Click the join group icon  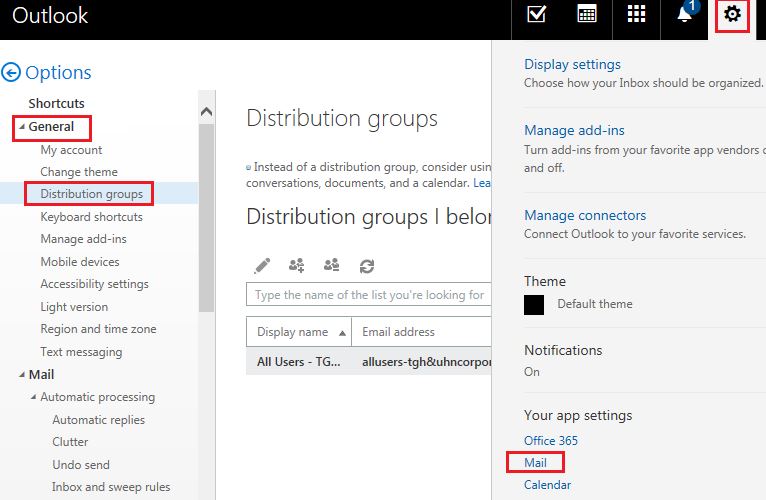click(x=296, y=266)
